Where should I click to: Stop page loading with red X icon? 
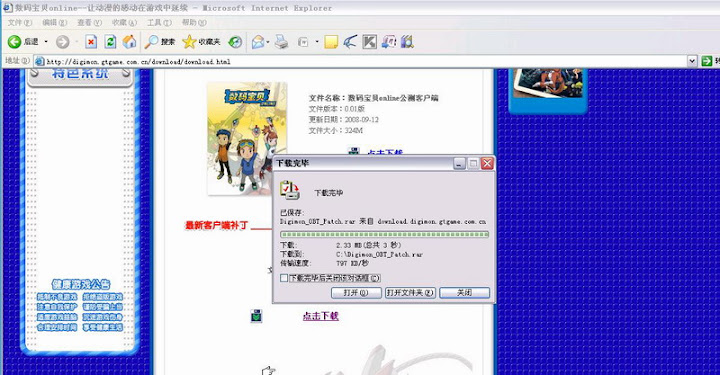point(91,42)
